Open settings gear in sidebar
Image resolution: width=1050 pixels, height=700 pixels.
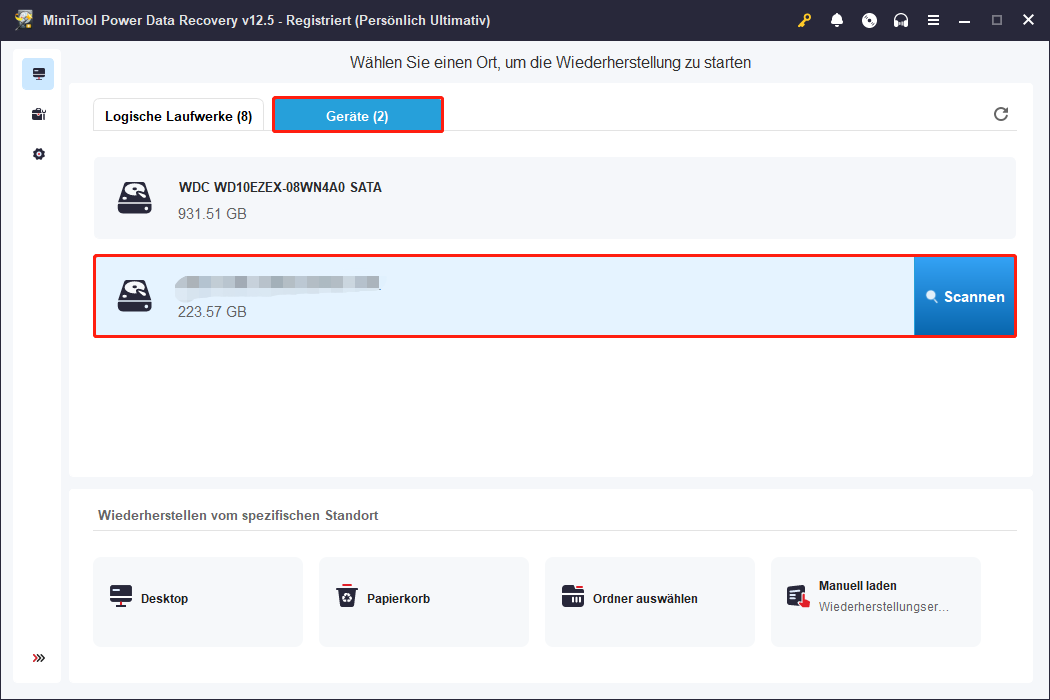pos(39,154)
